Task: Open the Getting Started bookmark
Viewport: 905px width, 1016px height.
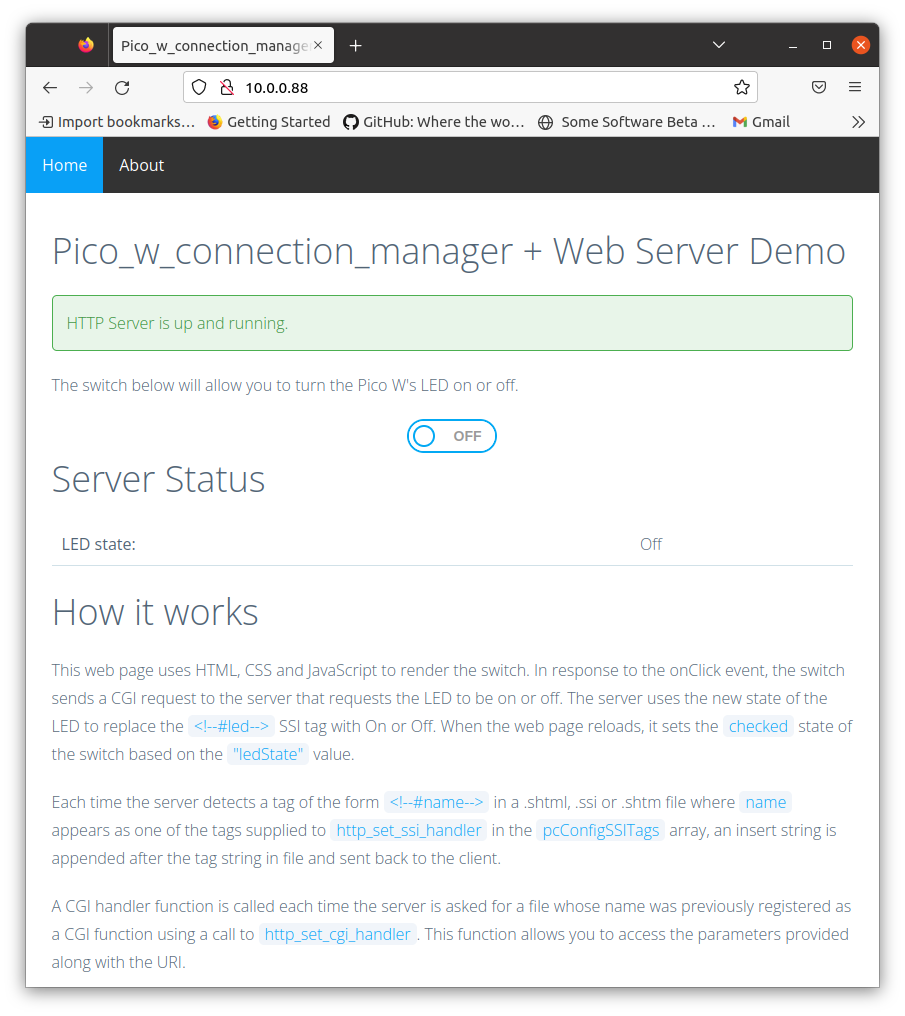Action: coord(269,121)
